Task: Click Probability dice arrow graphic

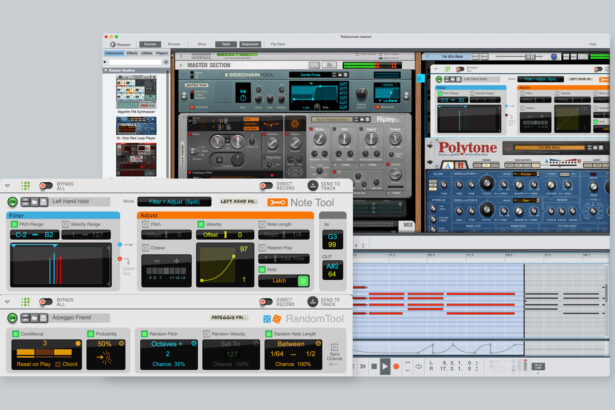Action: coord(104,357)
